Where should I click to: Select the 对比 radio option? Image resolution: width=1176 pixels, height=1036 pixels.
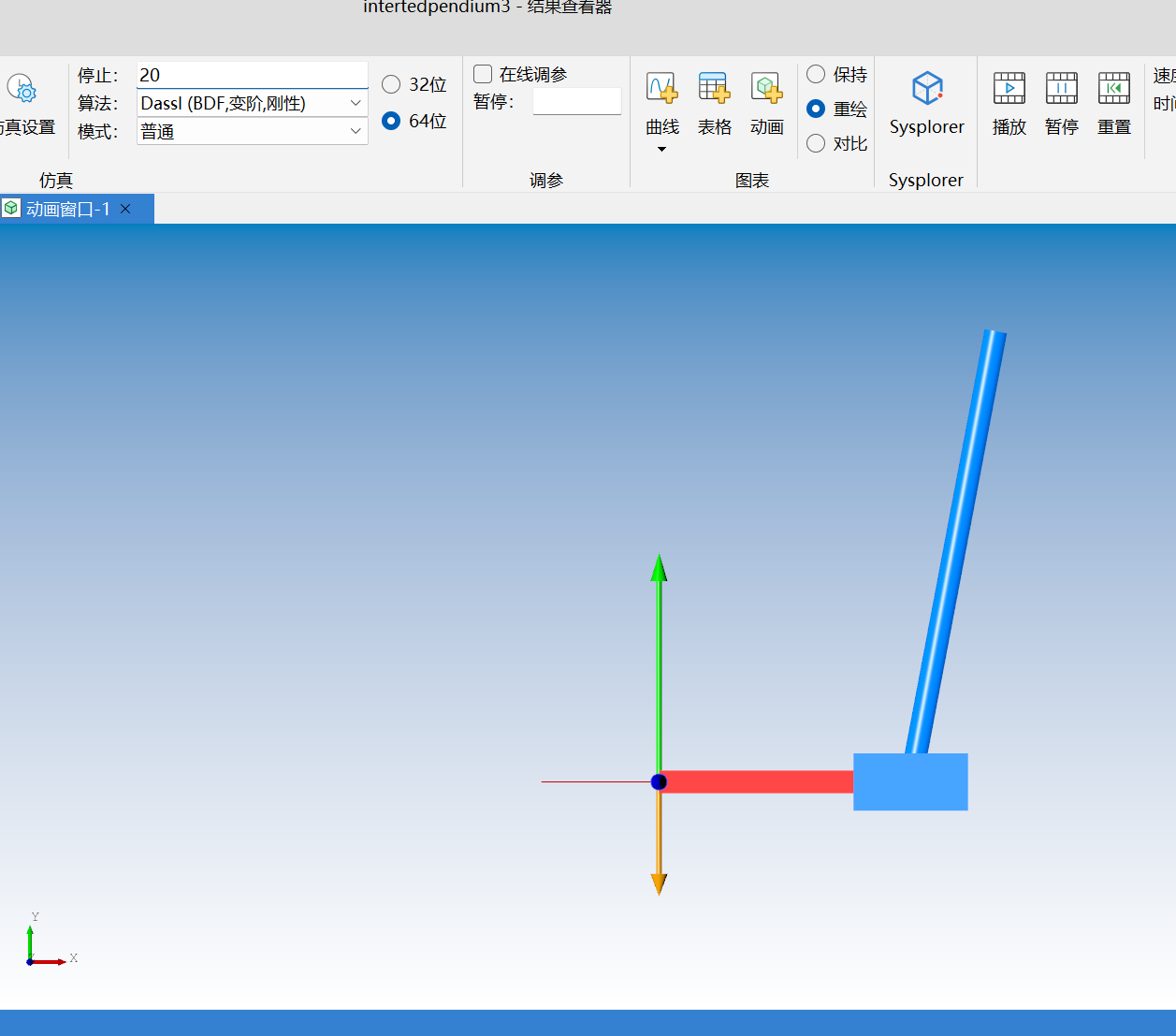(x=816, y=143)
